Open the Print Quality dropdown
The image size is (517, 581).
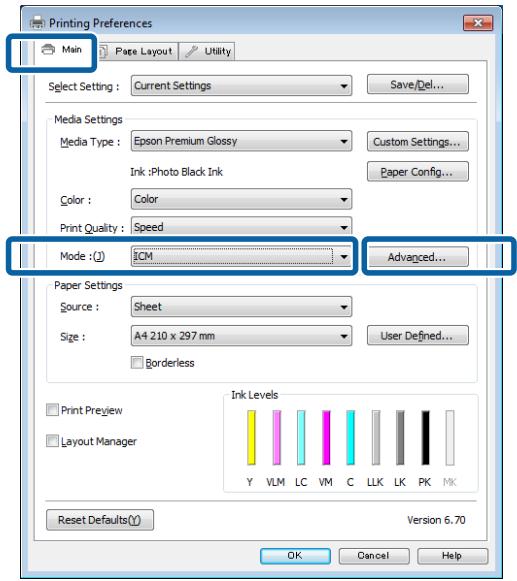[x=241, y=227]
